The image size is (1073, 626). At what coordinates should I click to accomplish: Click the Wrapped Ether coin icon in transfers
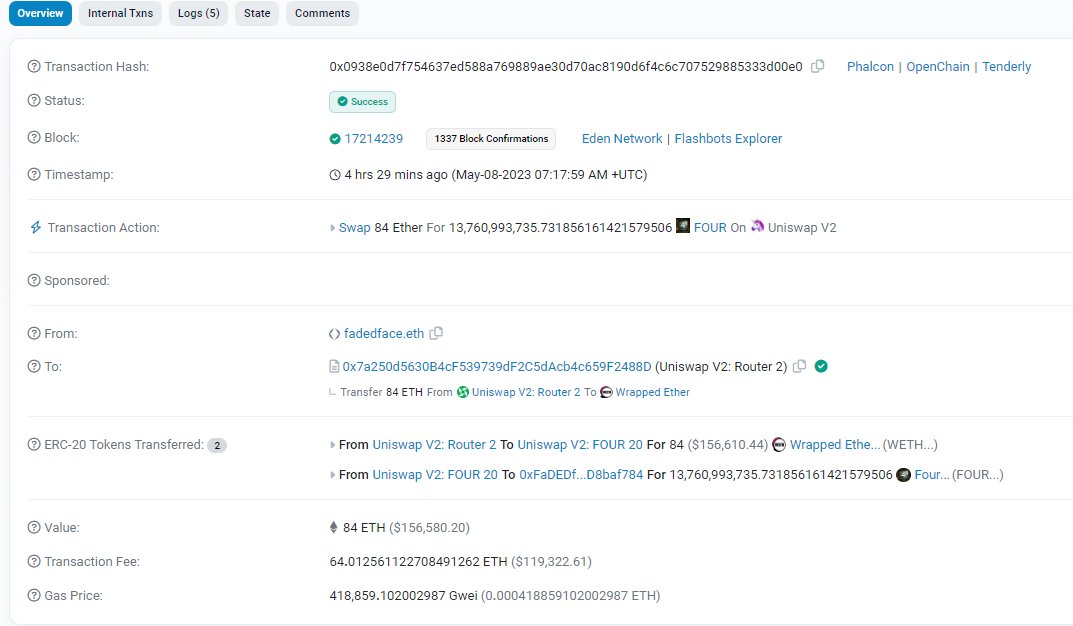coord(779,445)
